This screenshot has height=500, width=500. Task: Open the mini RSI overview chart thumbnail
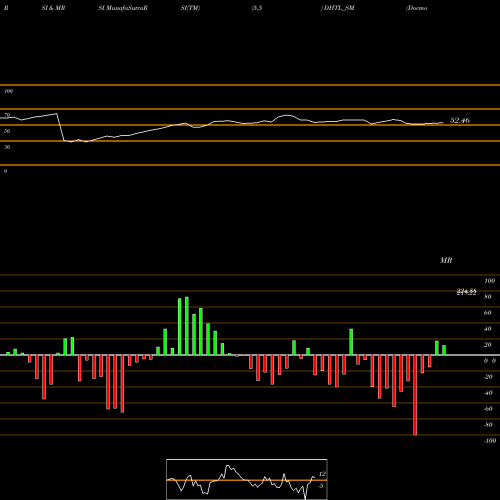pos(247,479)
